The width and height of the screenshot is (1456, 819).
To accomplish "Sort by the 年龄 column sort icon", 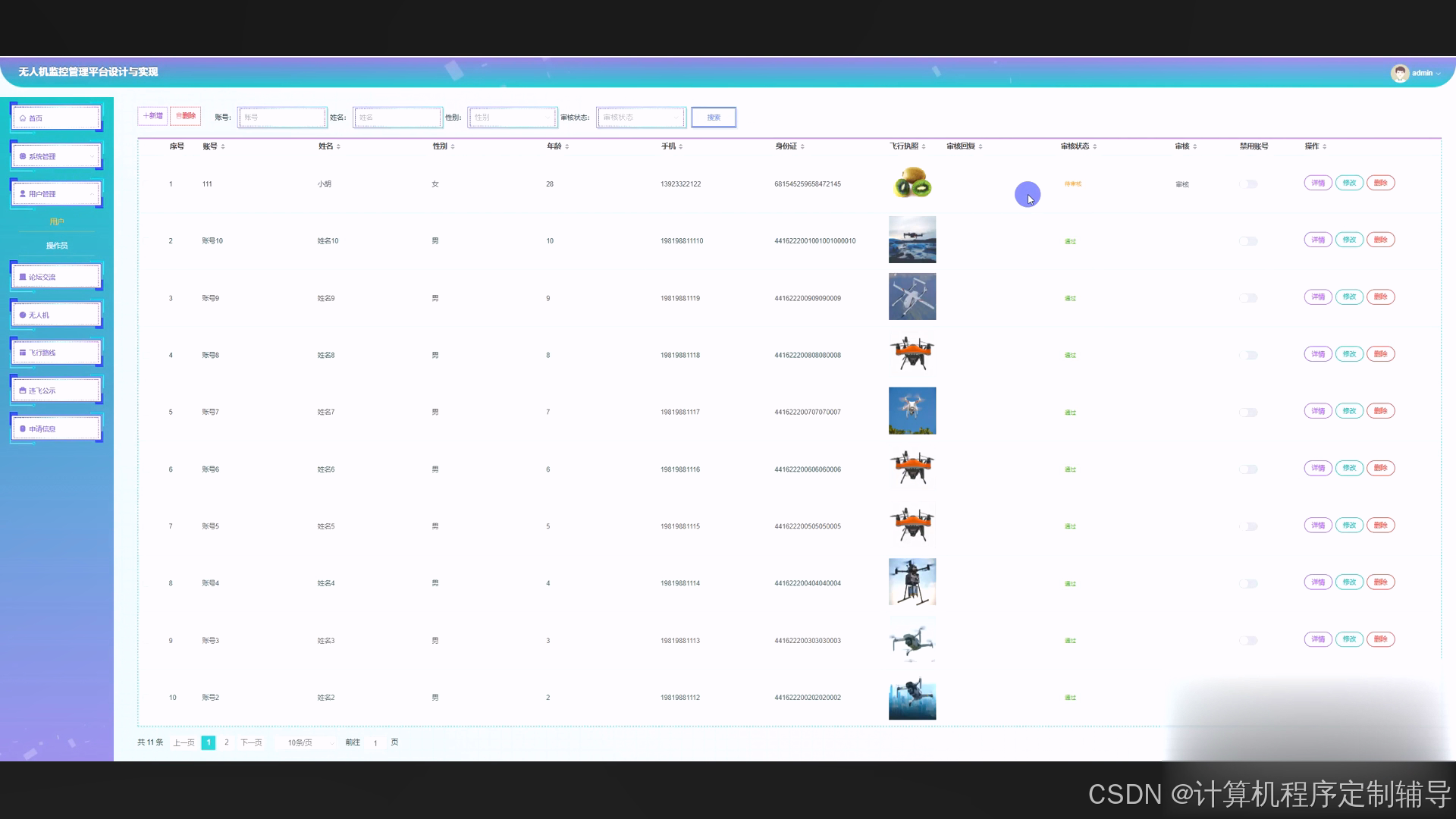I will [x=567, y=146].
